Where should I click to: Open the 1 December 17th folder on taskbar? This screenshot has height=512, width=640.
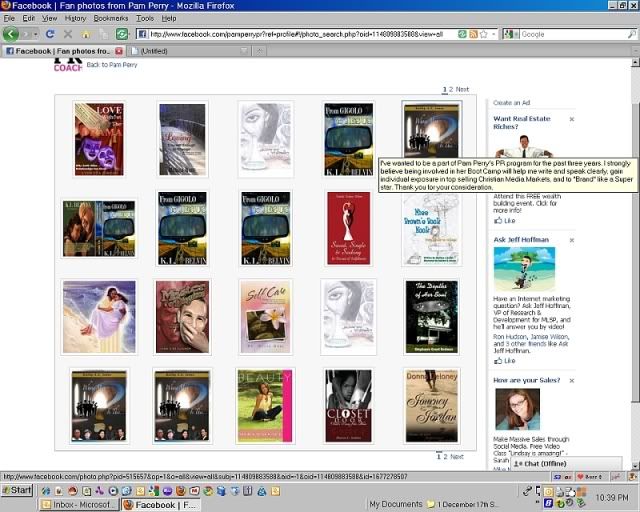[463, 504]
